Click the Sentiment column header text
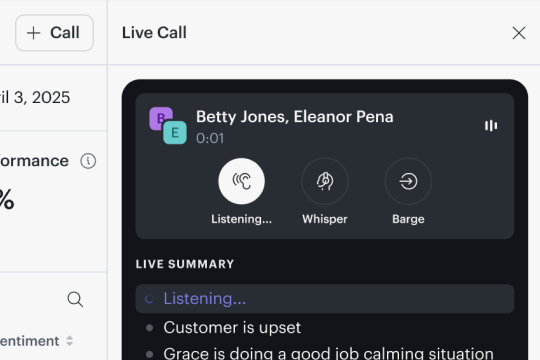The width and height of the screenshot is (540, 360). [29, 341]
